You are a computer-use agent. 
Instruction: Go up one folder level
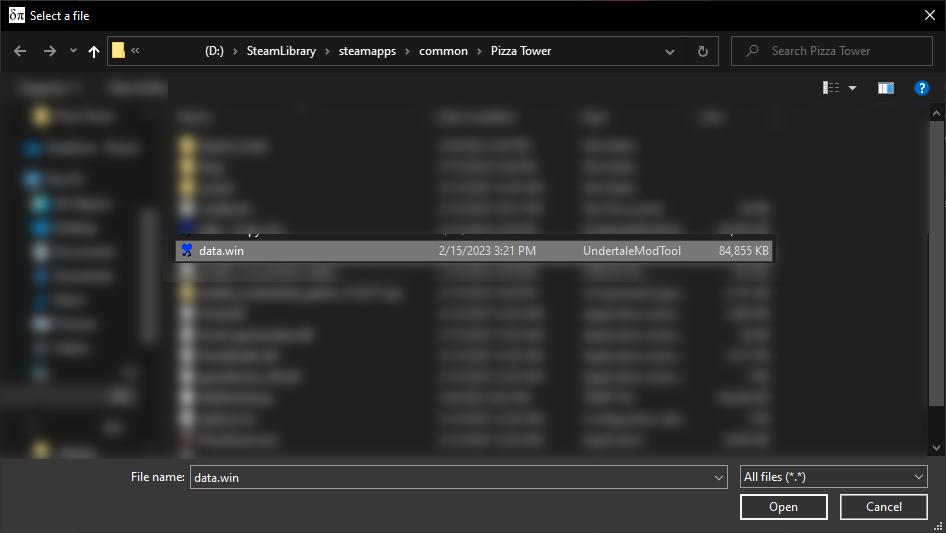click(x=94, y=51)
